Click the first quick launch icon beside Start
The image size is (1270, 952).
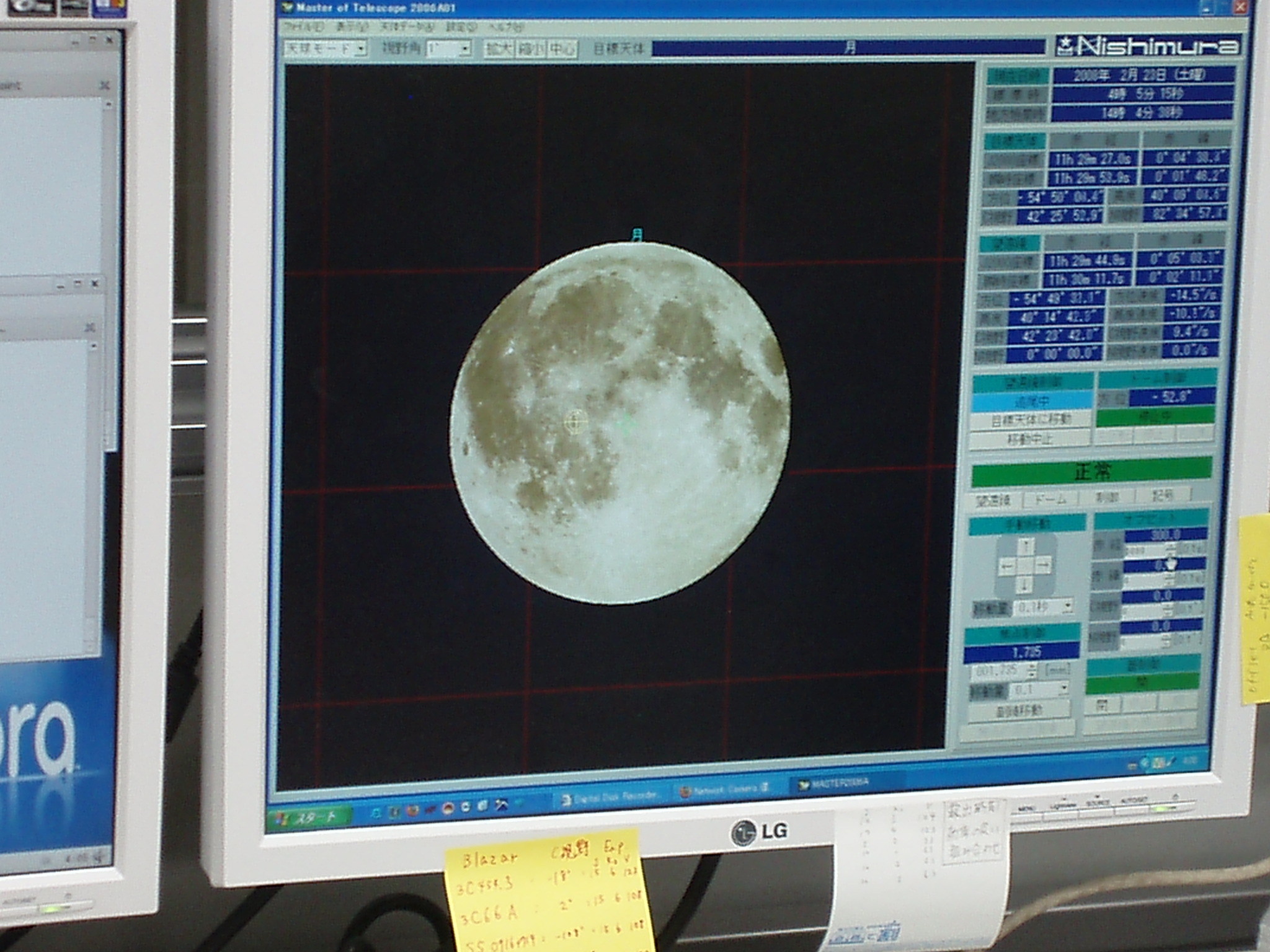376,813
